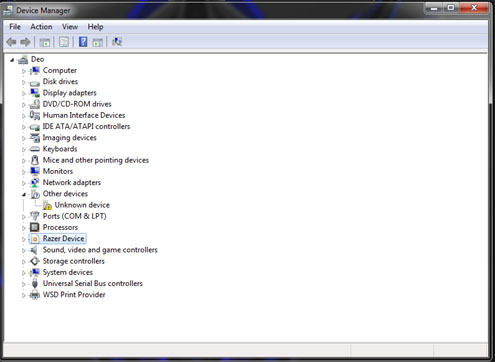Screen dimensions: 495x362
Task: Select the Storage controllers label
Action: coord(73,261)
